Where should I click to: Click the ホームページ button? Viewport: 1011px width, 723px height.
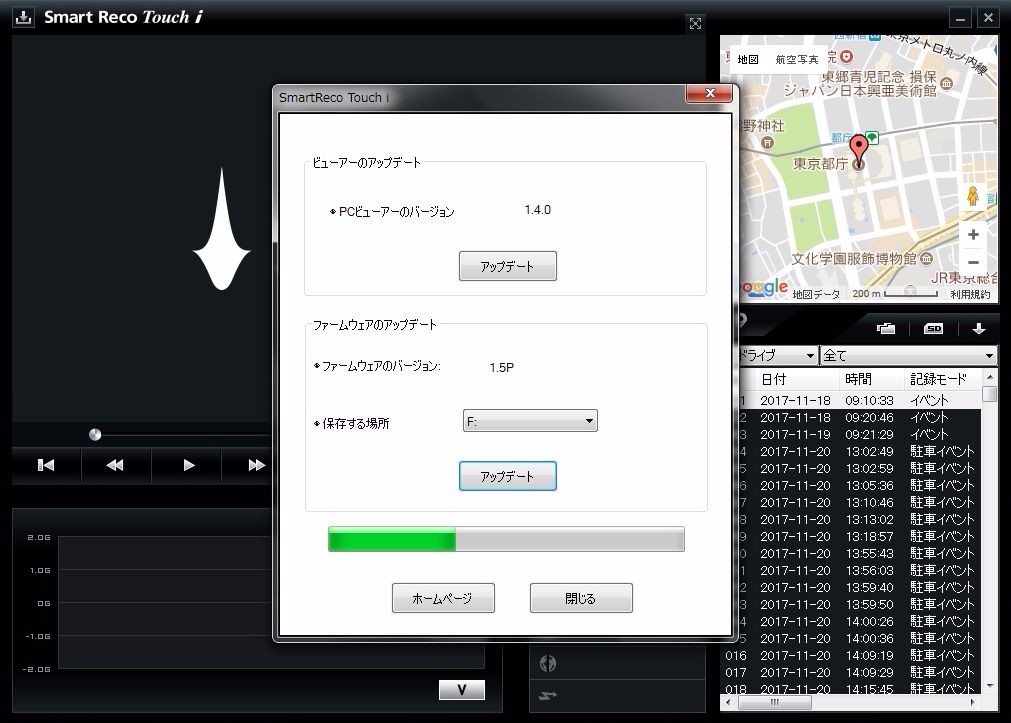(x=444, y=598)
